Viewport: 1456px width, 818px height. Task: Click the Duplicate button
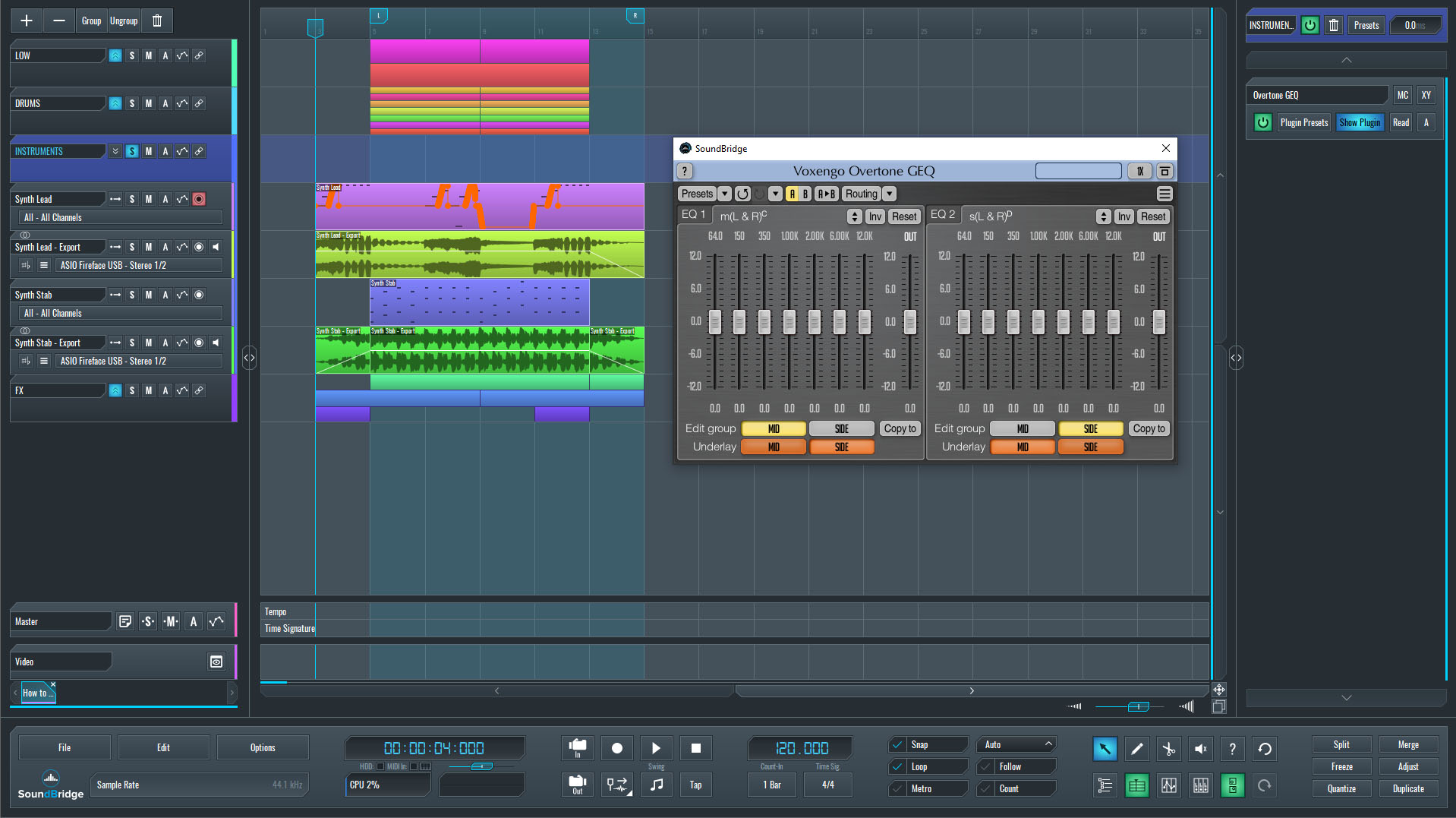(x=1408, y=789)
